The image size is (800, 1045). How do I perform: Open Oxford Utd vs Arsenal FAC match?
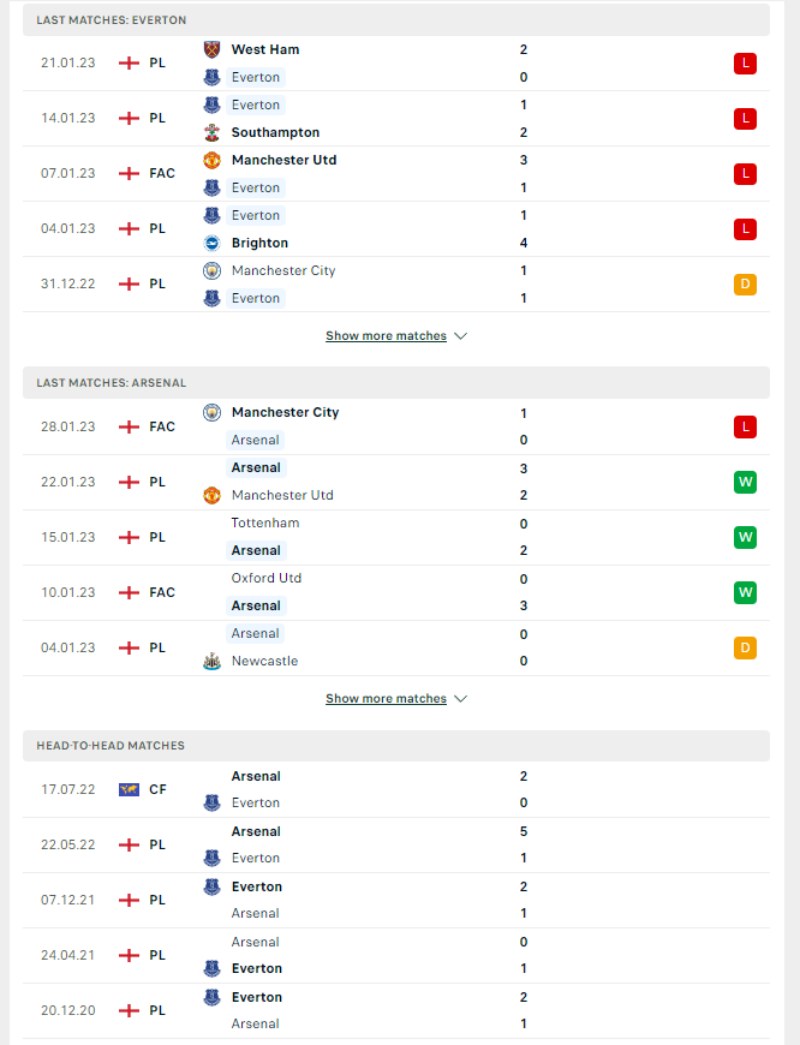tap(396, 592)
